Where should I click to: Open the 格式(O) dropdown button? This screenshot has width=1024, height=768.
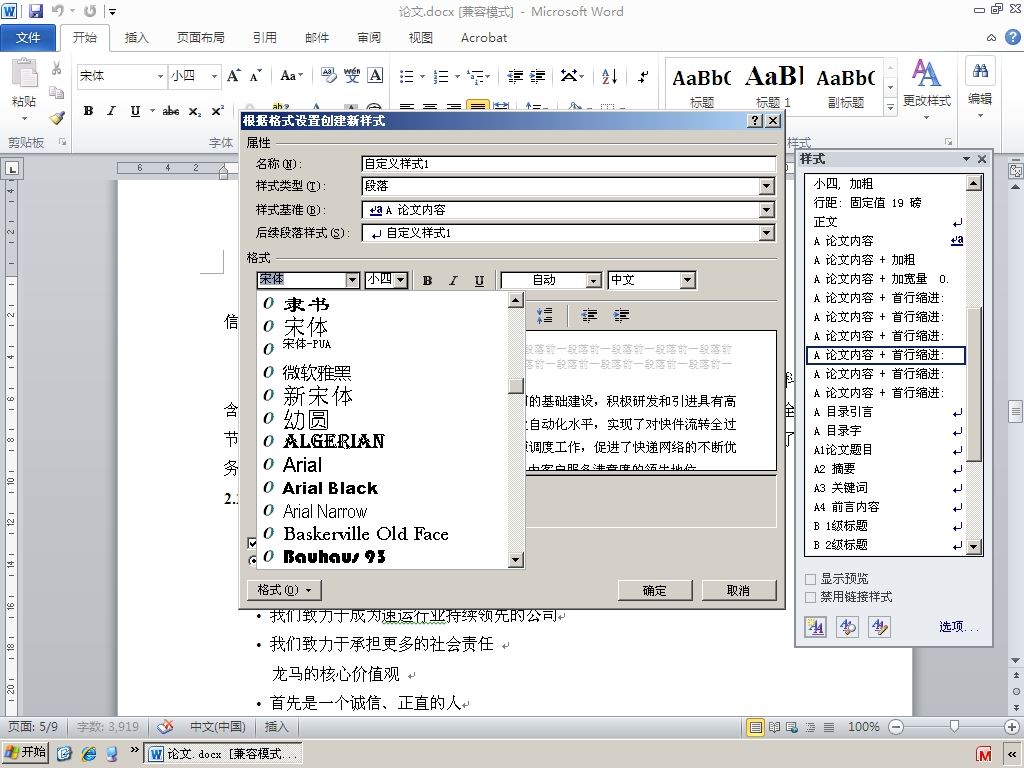[x=284, y=590]
